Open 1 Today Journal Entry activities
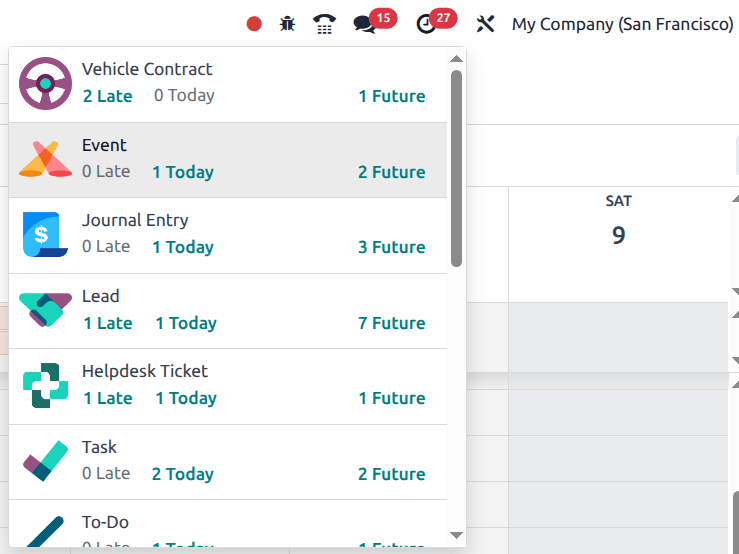The width and height of the screenshot is (739, 554). (183, 247)
